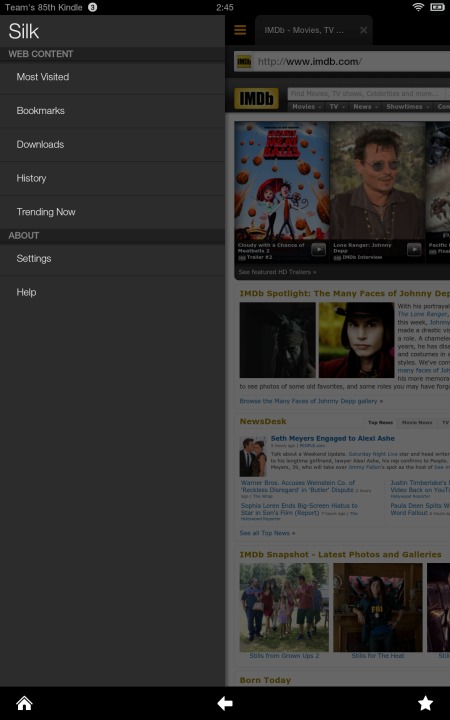Open Seth Meyers Engaged to Alexi Ashe headline
450x720 pixels.
[x=332, y=439]
